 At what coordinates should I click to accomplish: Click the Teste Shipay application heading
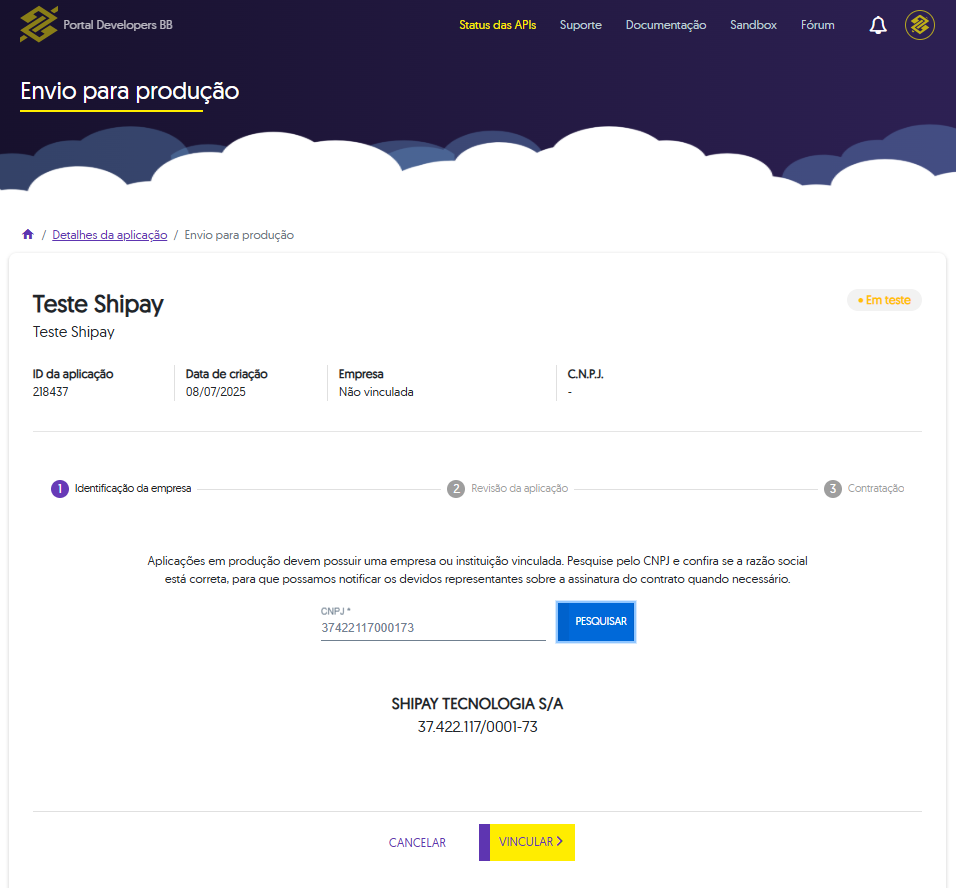[x=98, y=304]
